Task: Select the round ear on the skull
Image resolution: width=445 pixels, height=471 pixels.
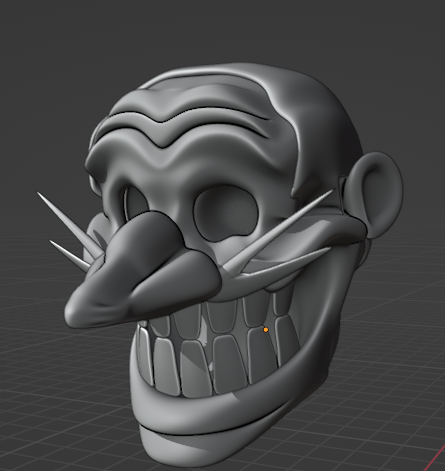Action: click(375, 195)
